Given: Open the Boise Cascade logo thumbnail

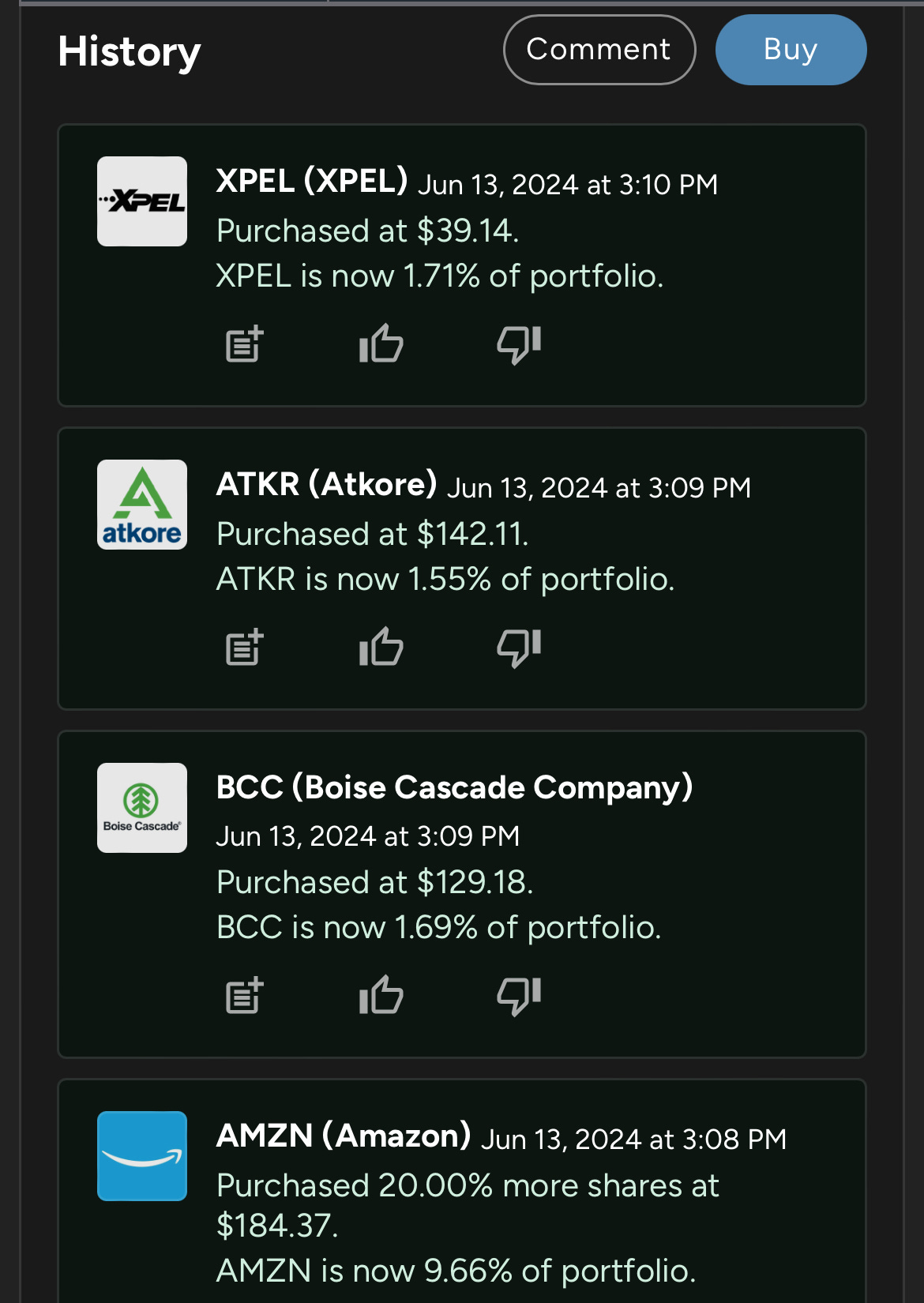Looking at the screenshot, I should (x=142, y=808).
